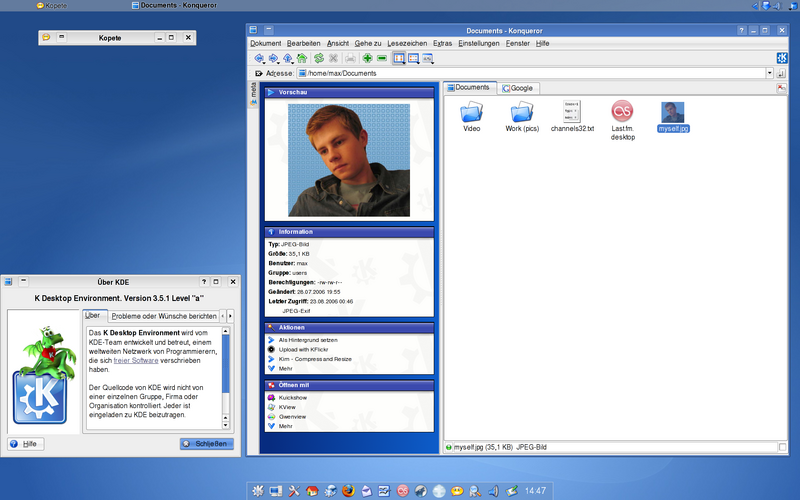The image size is (800, 500).
Task: Switch to list view mode
Action: tap(413, 58)
